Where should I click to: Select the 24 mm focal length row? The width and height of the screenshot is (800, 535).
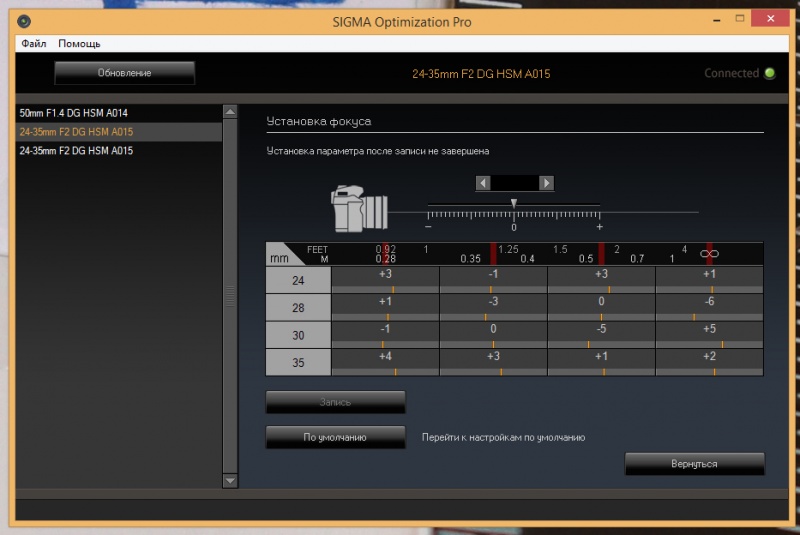pos(298,281)
